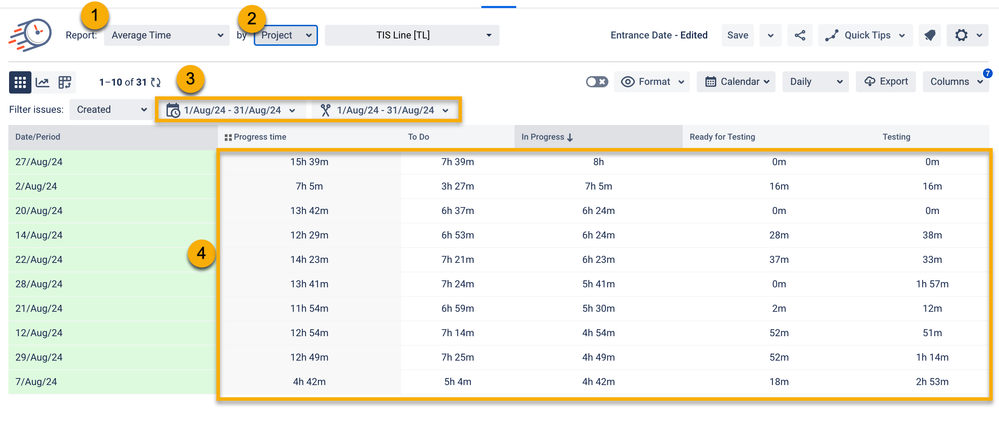This screenshot has height=435, width=999.
Task: Open the TIS Line [TL] project selector
Action: (x=412, y=36)
